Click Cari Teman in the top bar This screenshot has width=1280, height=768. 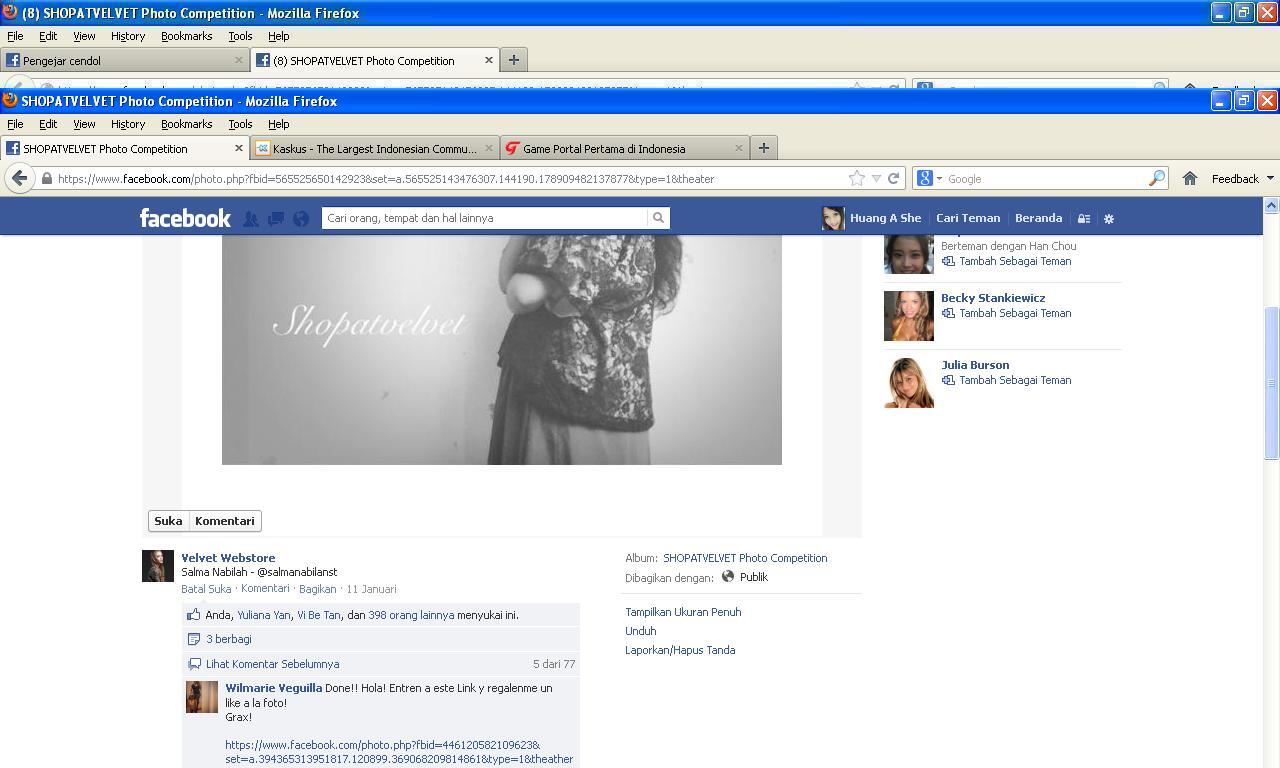point(968,218)
